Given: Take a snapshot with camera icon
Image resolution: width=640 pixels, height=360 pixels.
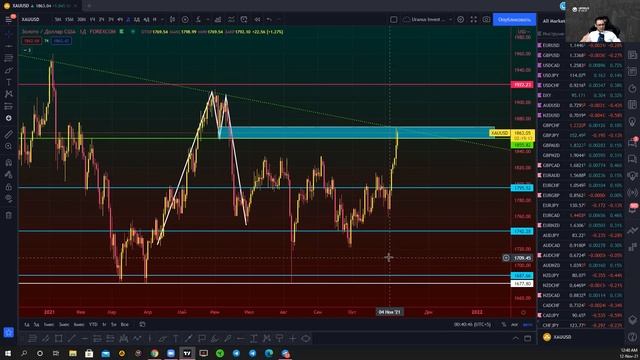Looking at the screenshot, I should coord(486,19).
